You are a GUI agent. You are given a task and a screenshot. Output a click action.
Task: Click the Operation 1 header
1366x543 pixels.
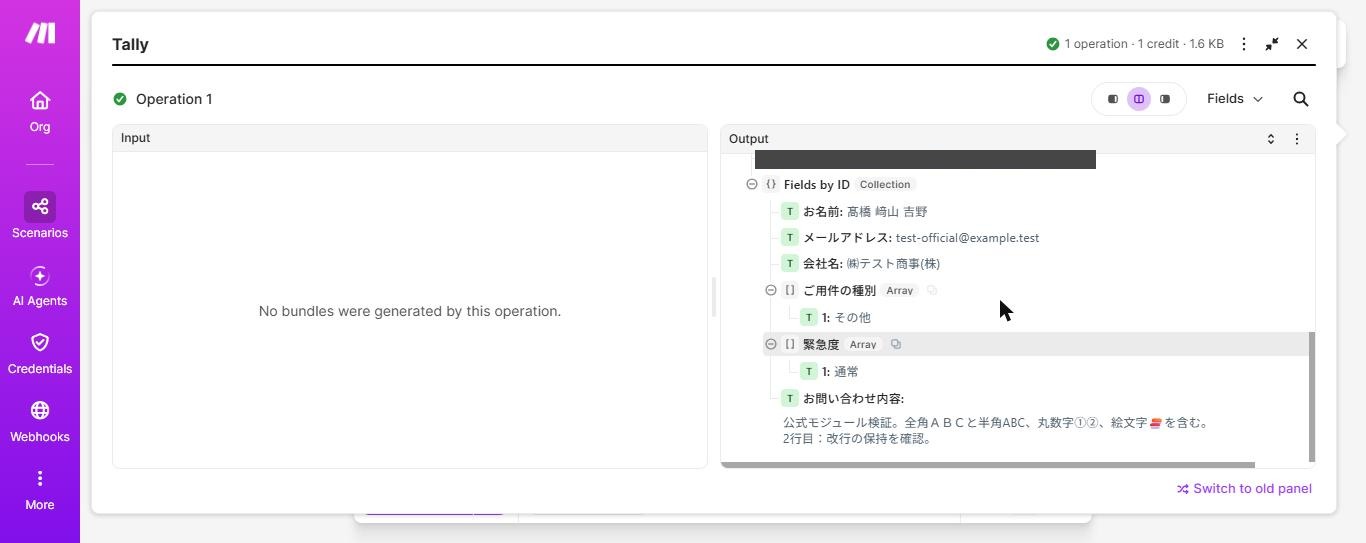click(x=174, y=99)
